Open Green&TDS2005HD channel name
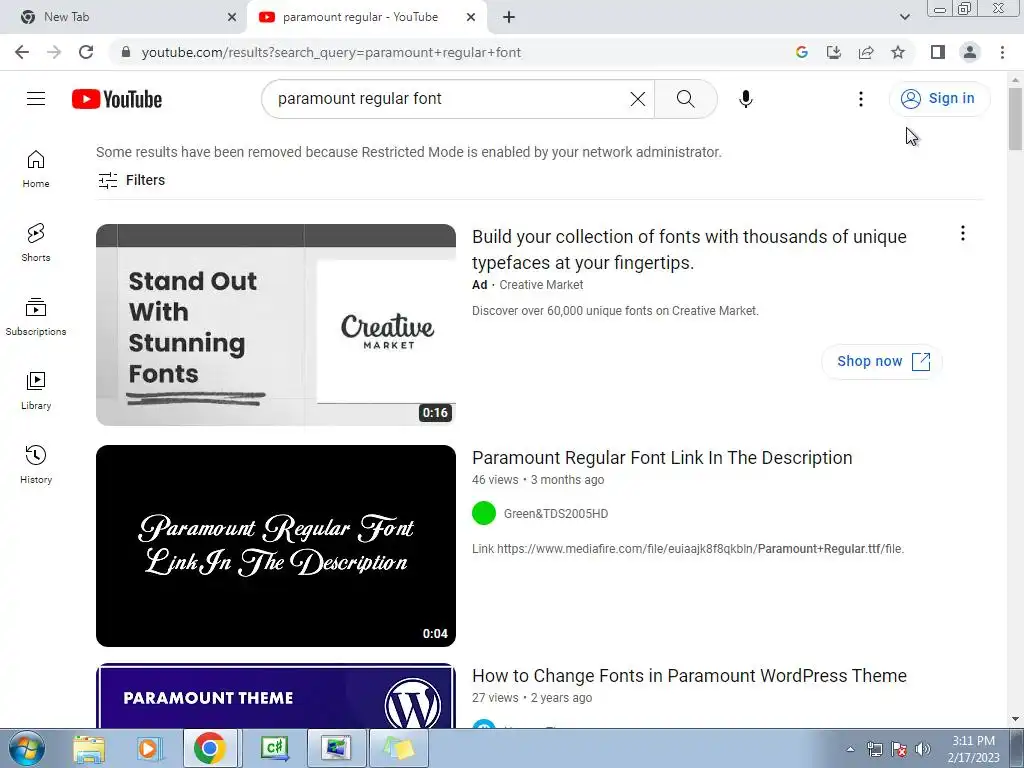Viewport: 1024px width, 768px height. coord(556,514)
